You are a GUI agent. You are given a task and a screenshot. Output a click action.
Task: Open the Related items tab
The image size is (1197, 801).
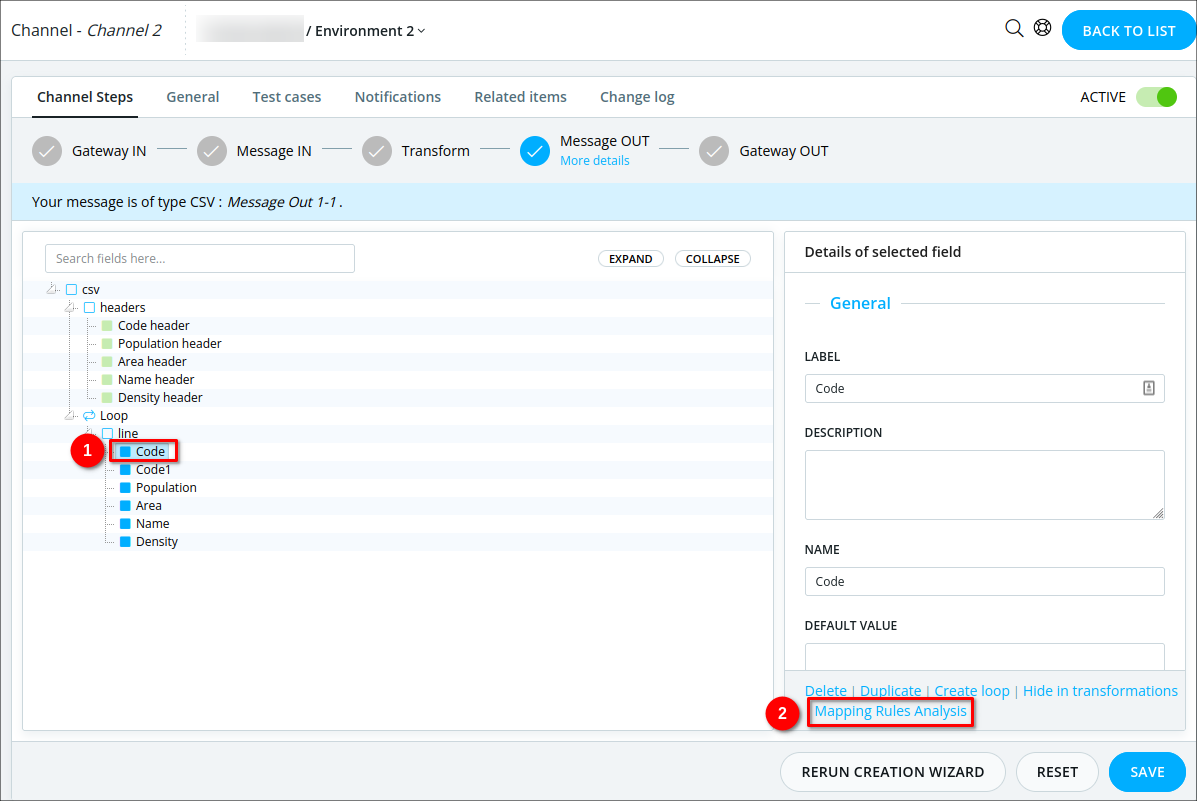point(521,97)
